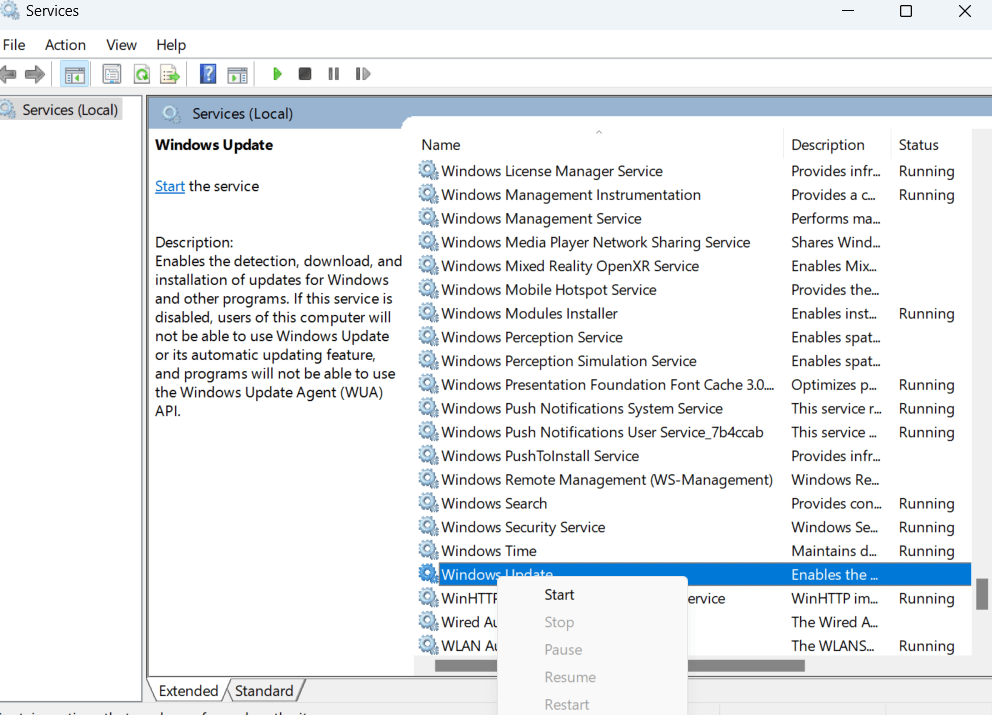The height and width of the screenshot is (715, 992).
Task: Open the View menu
Action: tap(121, 45)
